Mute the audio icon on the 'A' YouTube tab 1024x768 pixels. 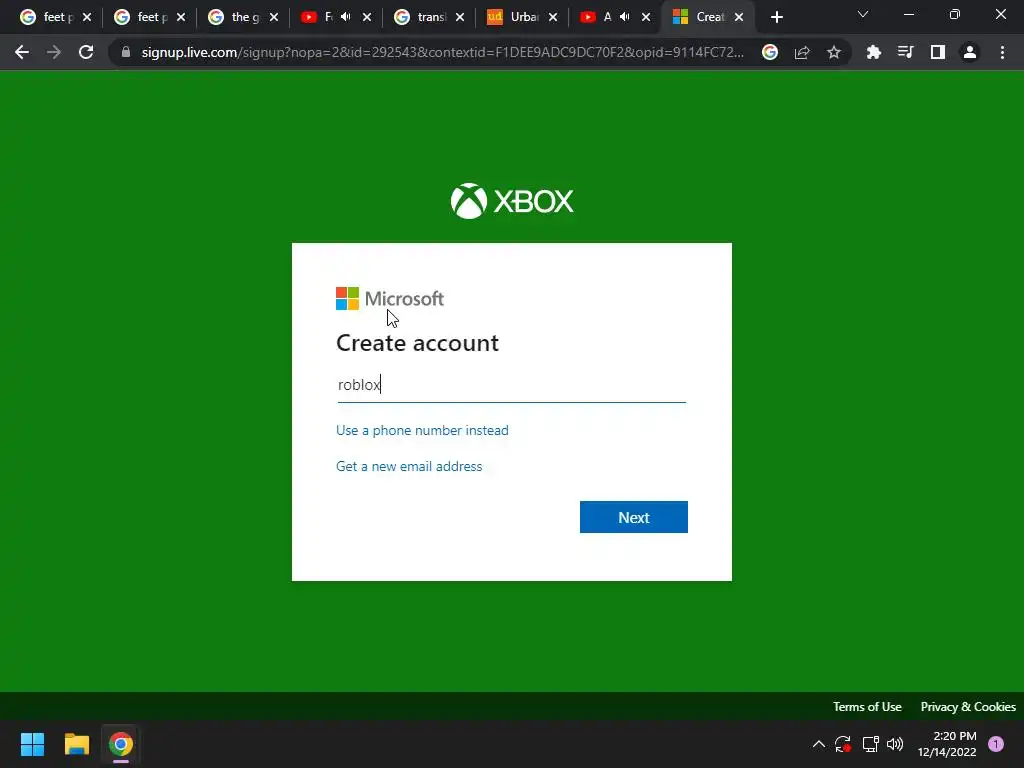pyautogui.click(x=625, y=17)
